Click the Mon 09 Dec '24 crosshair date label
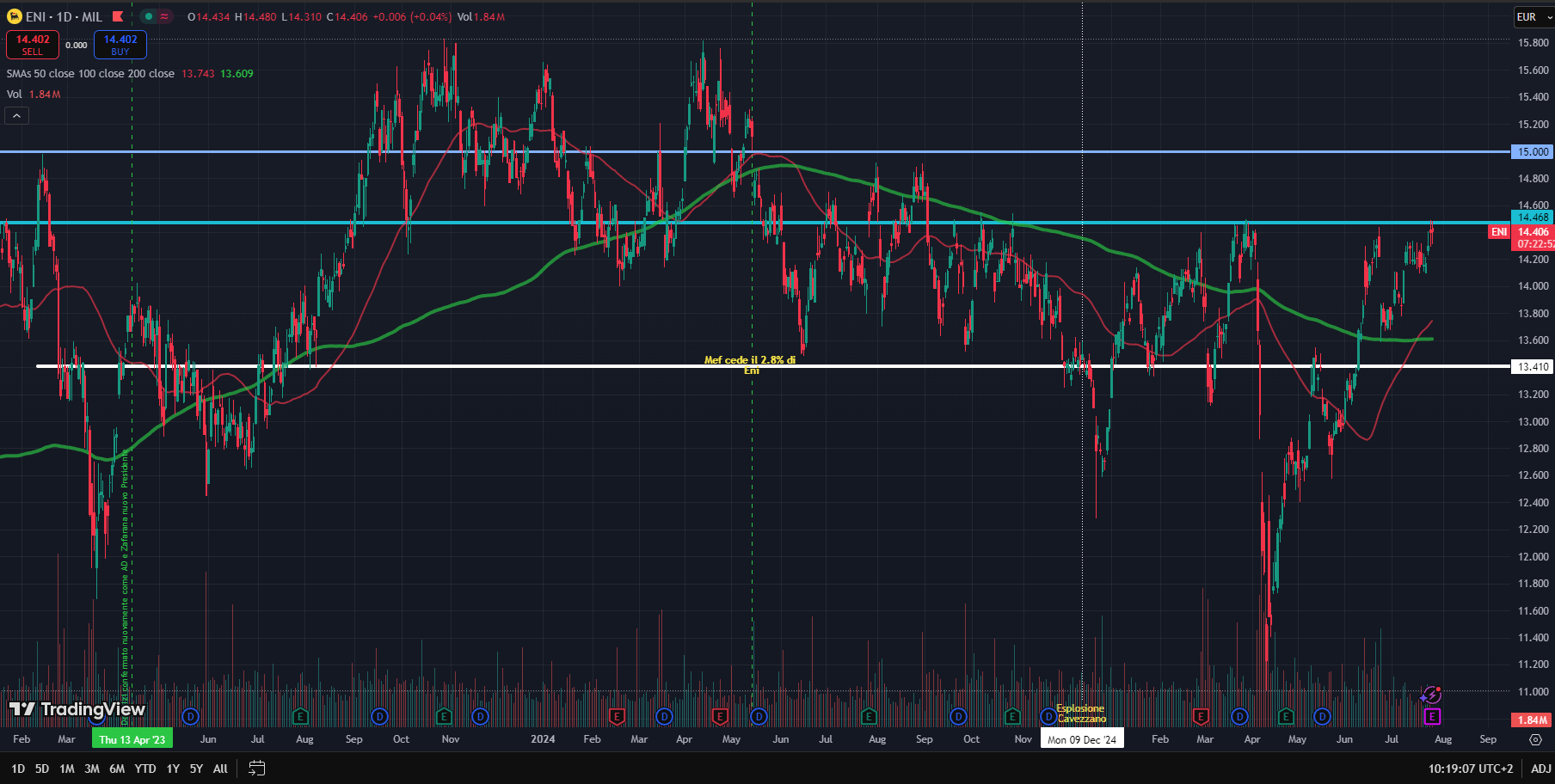The width and height of the screenshot is (1555, 784). click(1082, 739)
